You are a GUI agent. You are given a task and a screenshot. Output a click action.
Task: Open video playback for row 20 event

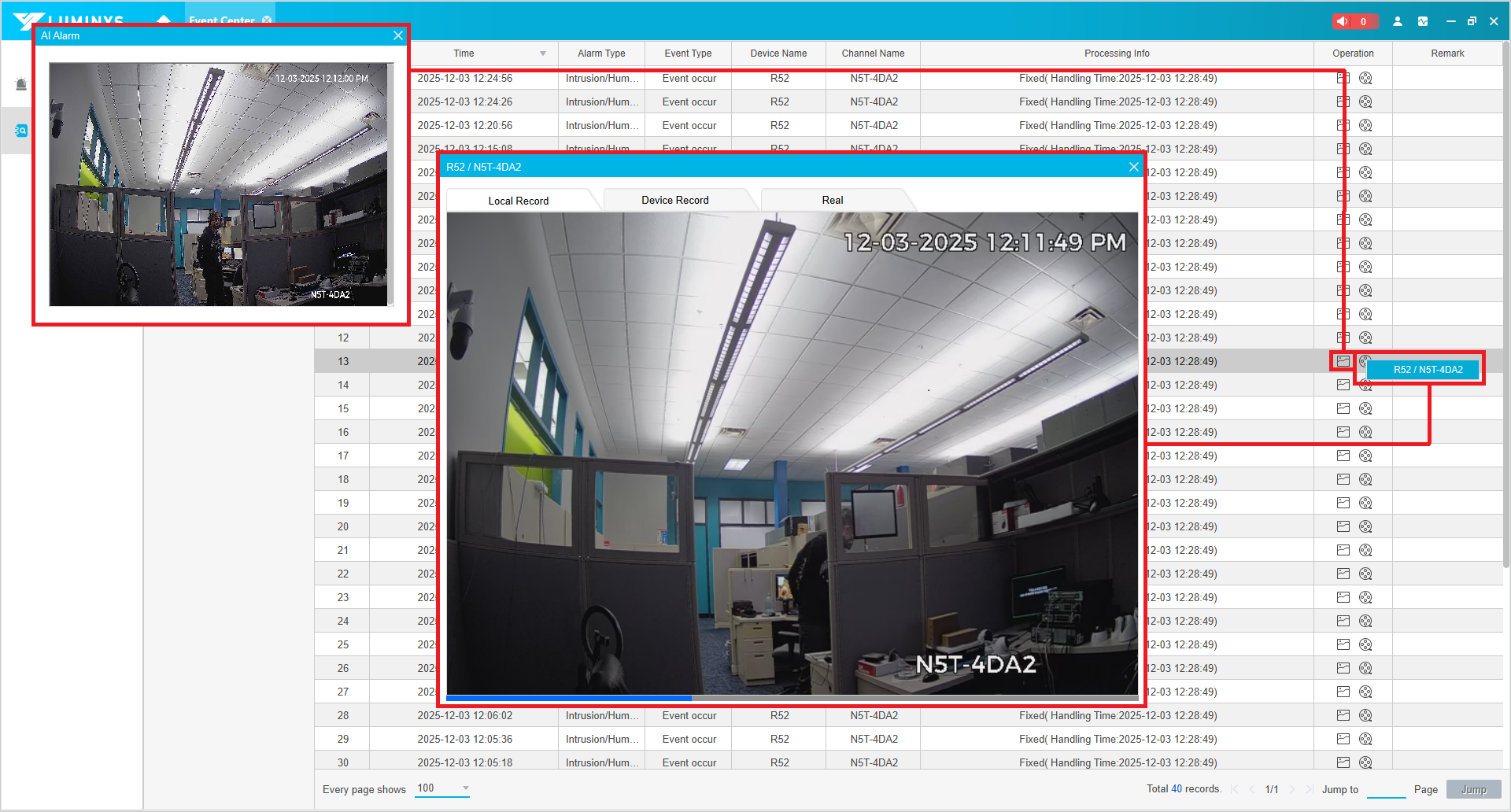click(1365, 526)
